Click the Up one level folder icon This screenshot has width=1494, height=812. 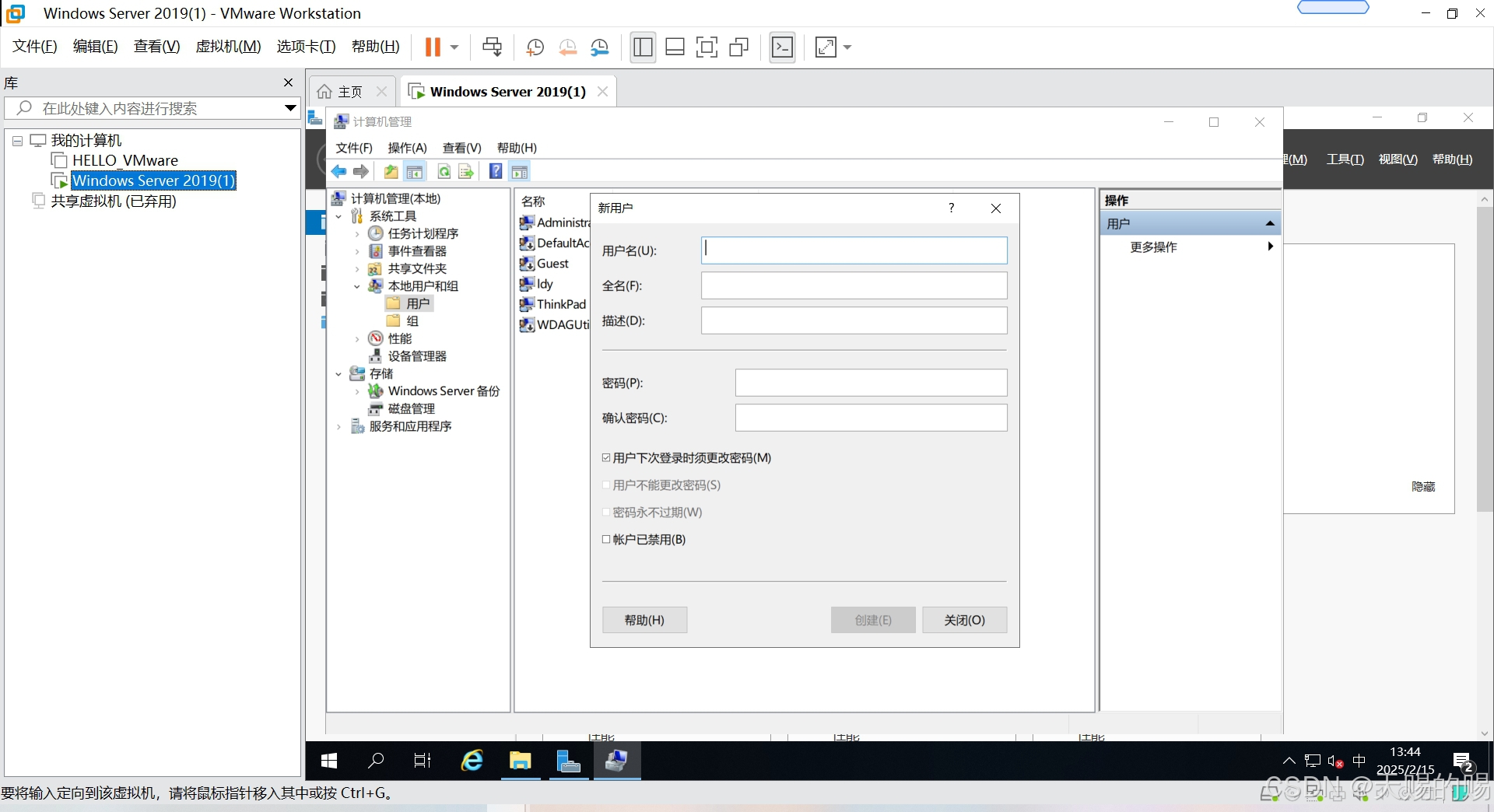point(391,172)
